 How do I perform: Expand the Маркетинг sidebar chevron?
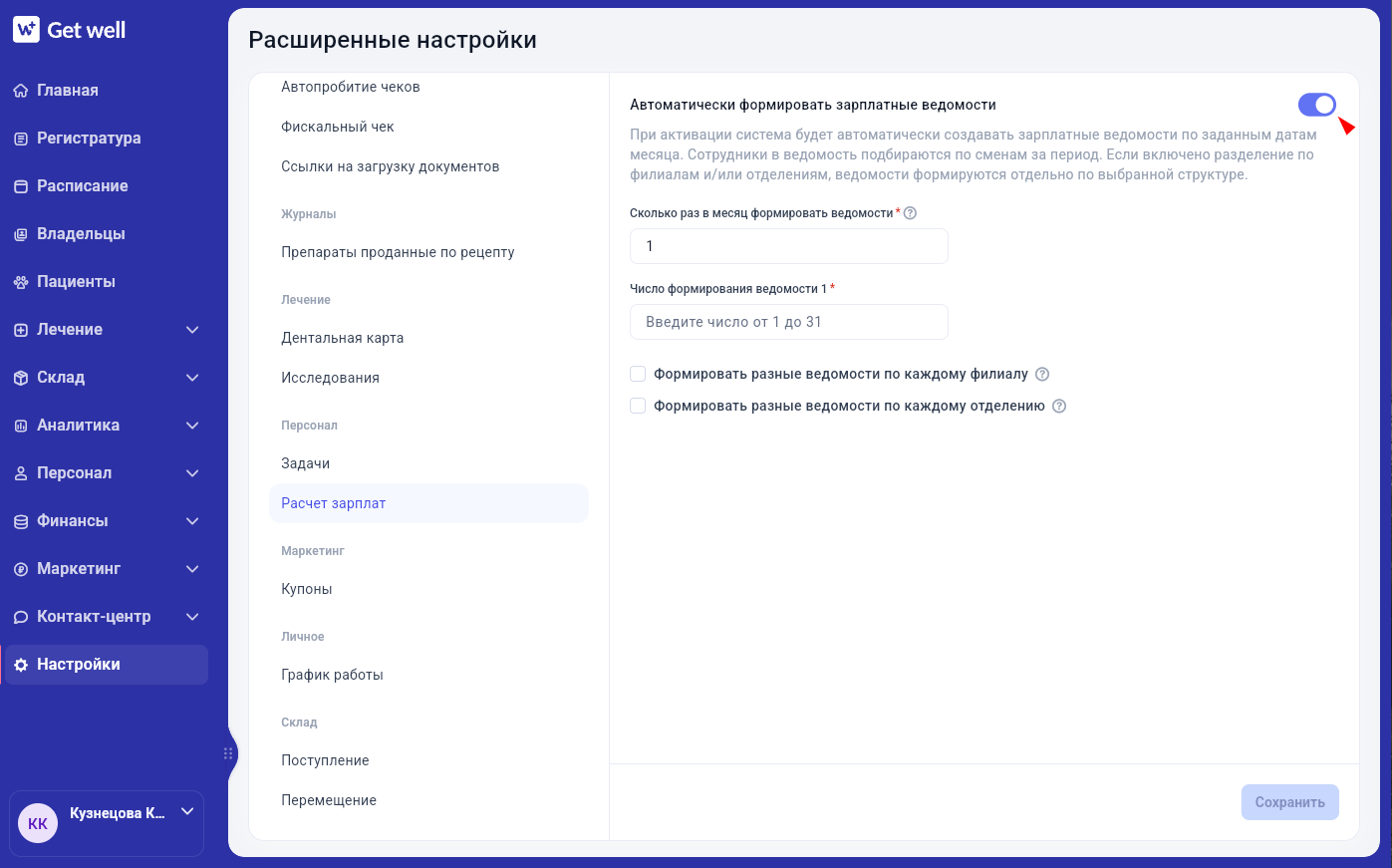click(192, 569)
